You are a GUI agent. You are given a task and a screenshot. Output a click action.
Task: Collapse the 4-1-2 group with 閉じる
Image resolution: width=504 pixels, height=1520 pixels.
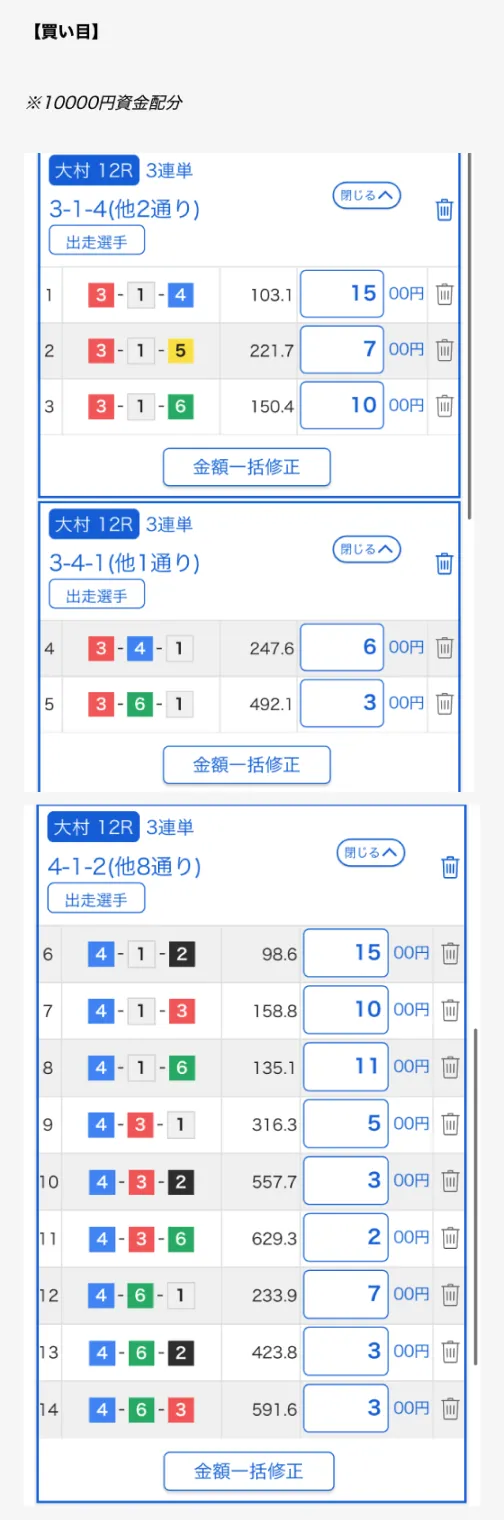click(371, 853)
